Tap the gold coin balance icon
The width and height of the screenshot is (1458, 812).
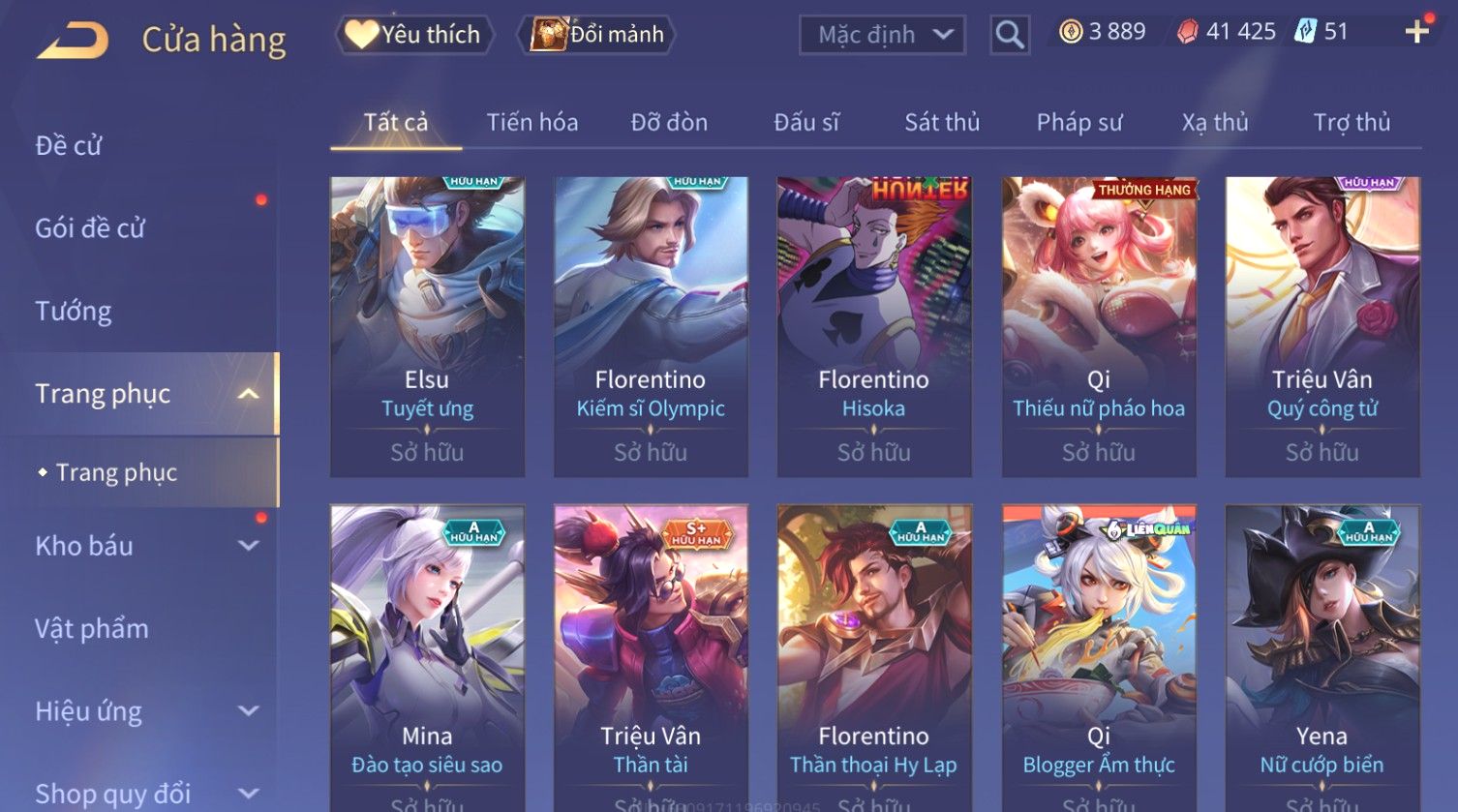pyautogui.click(x=1070, y=32)
